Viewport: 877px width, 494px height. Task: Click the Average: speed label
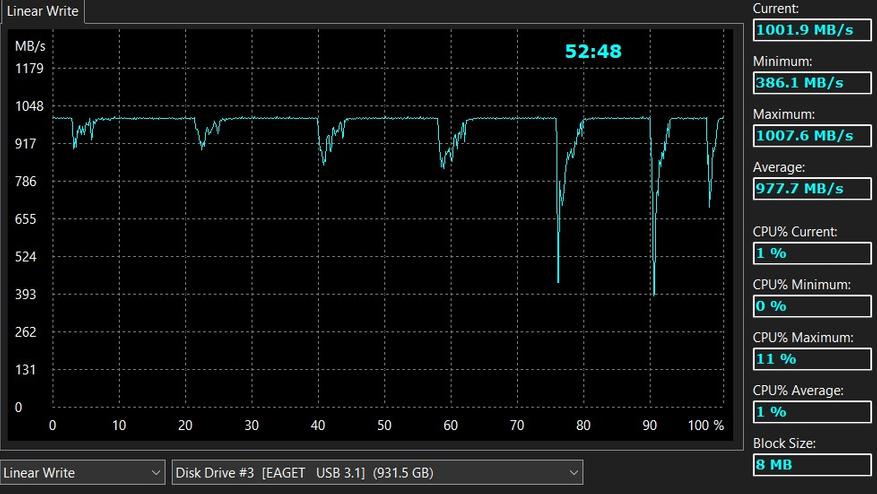pos(779,167)
